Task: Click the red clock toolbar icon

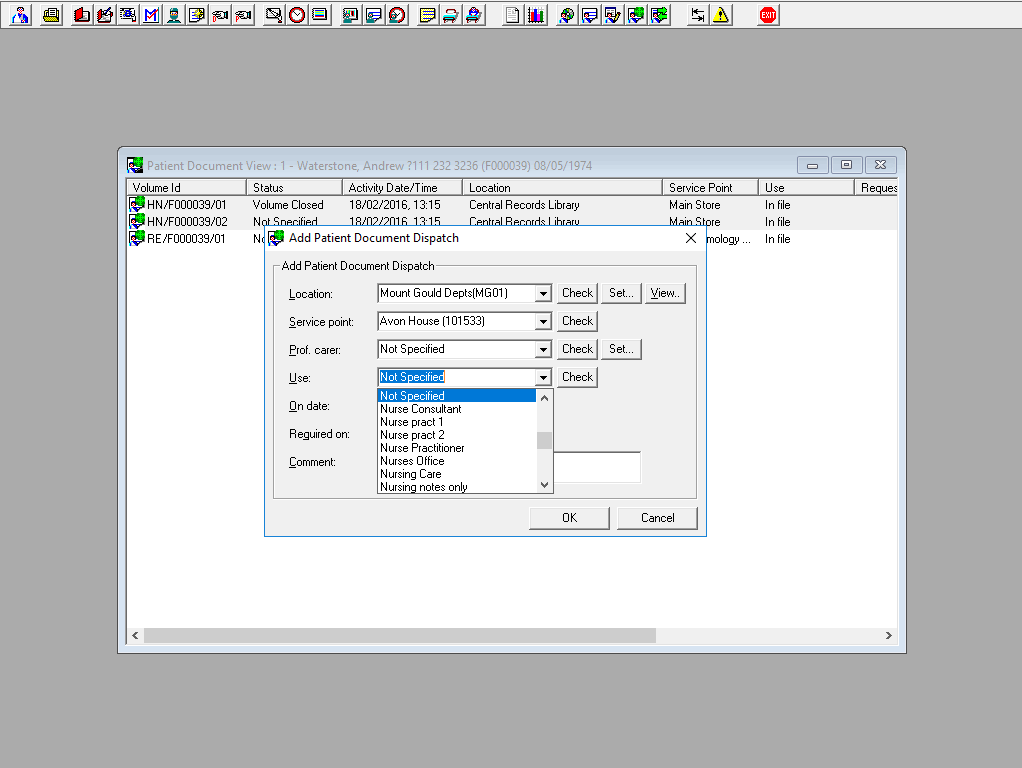Action: 297,15
